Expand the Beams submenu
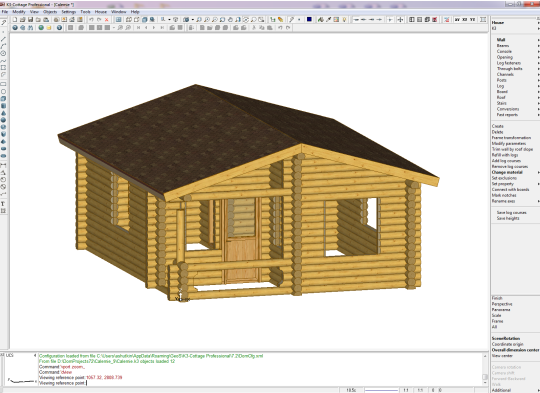 click(517, 45)
